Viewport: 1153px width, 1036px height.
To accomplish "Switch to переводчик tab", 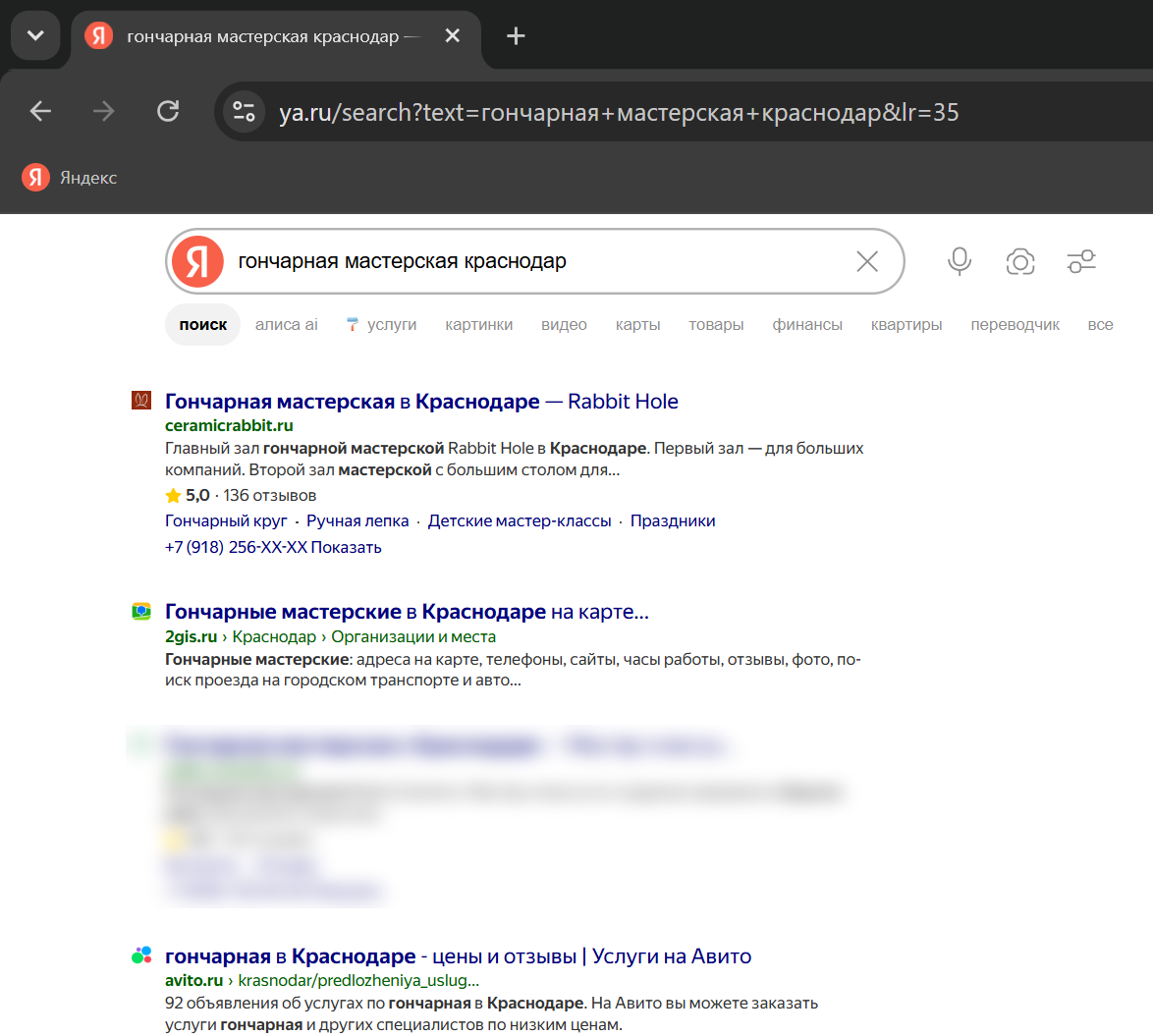I will [1015, 324].
